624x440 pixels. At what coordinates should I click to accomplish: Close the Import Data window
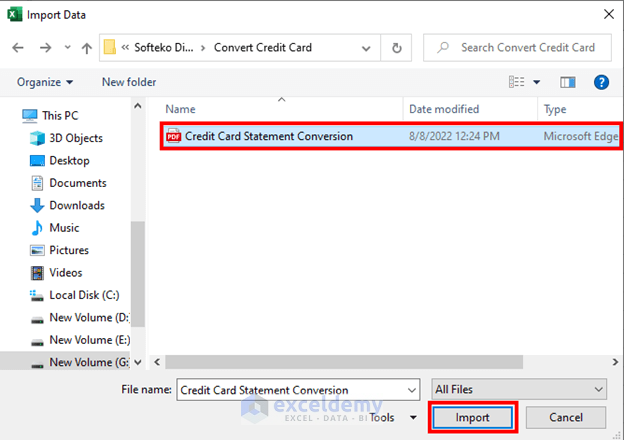[608, 15]
